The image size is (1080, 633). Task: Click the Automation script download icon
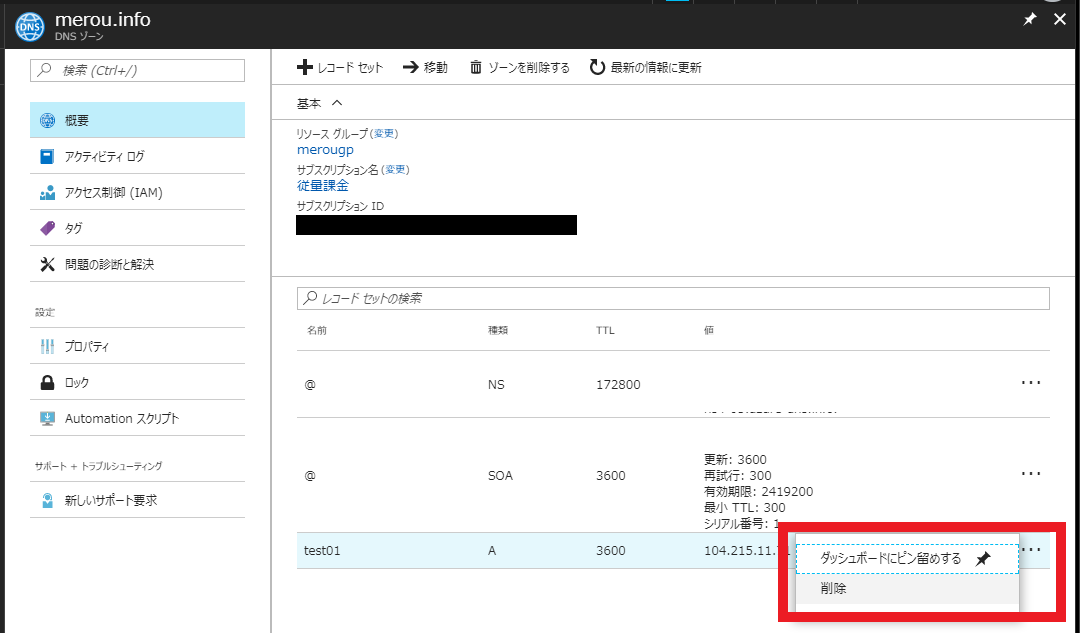pos(47,418)
